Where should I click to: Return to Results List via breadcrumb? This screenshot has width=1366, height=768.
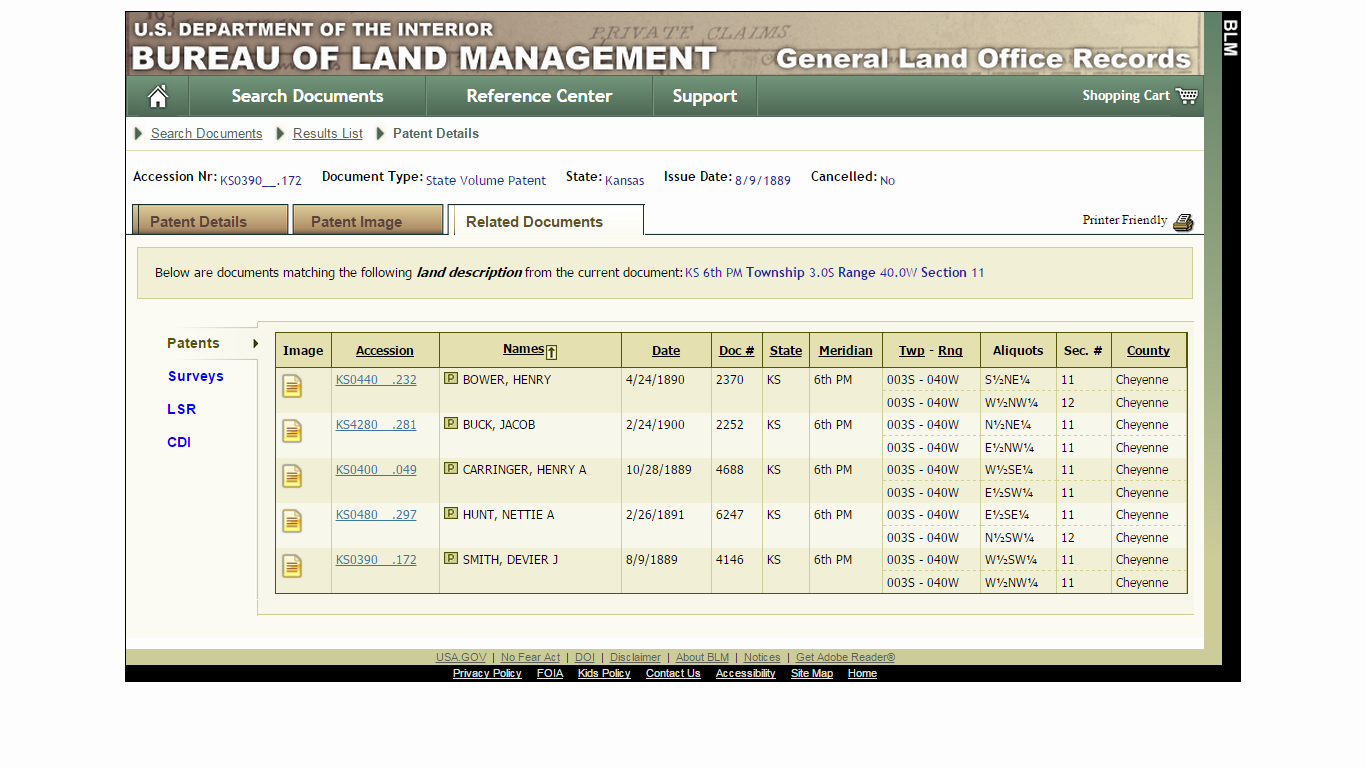[x=327, y=133]
